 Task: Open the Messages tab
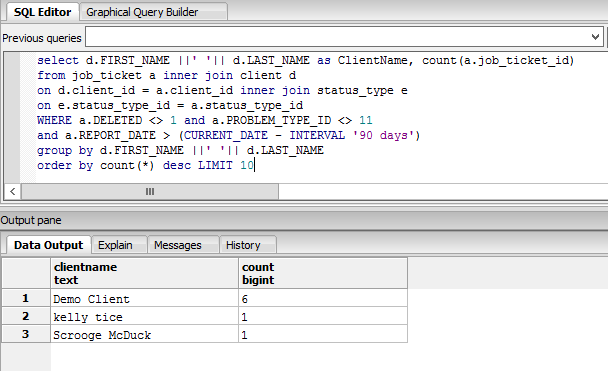183,245
